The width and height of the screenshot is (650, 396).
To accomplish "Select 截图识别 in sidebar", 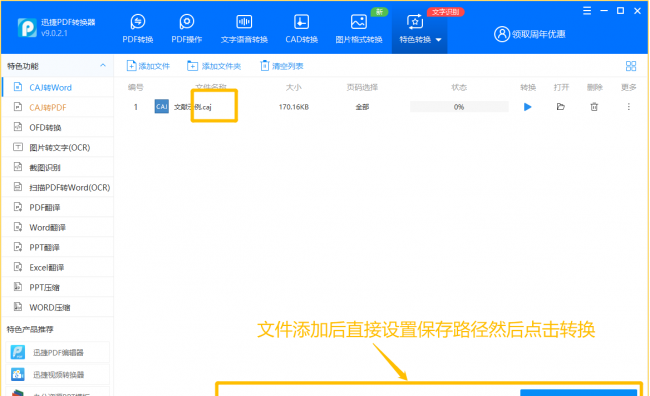I will [x=58, y=168].
